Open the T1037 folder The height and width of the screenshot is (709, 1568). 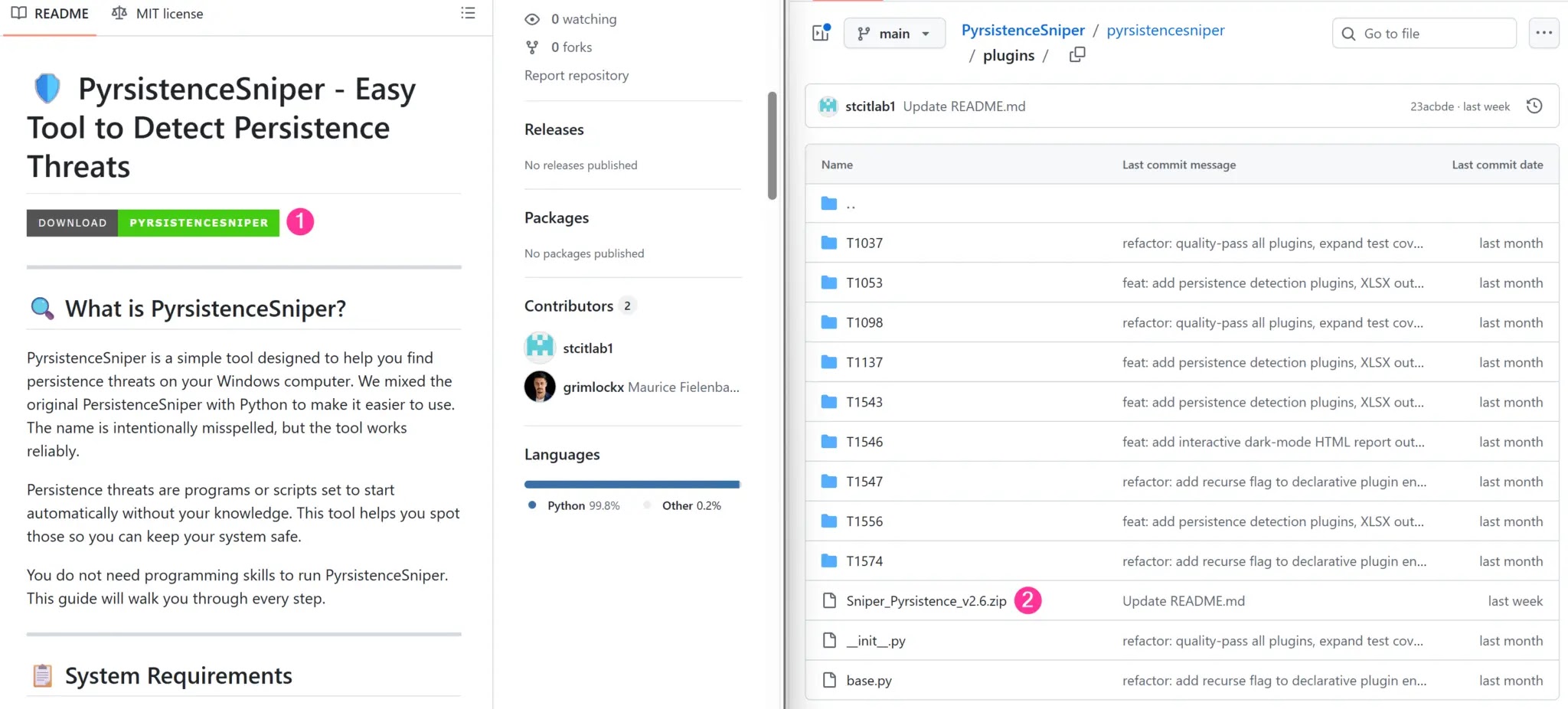864,243
